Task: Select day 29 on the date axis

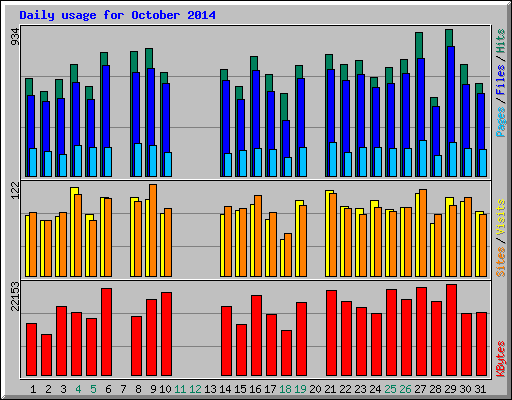Action: pyautogui.click(x=450, y=389)
